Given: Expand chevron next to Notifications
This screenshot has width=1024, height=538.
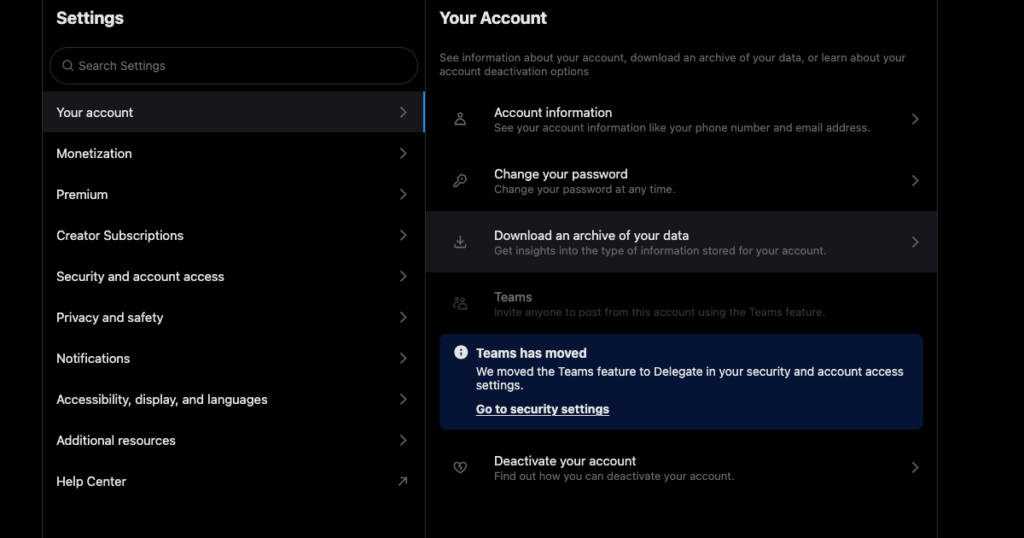Looking at the screenshot, I should [x=403, y=358].
